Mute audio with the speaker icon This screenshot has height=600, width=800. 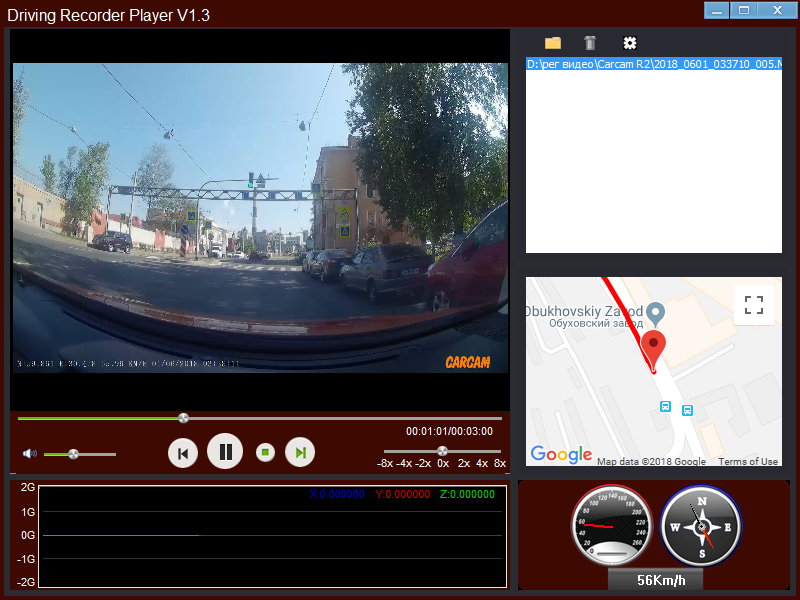pos(28,452)
